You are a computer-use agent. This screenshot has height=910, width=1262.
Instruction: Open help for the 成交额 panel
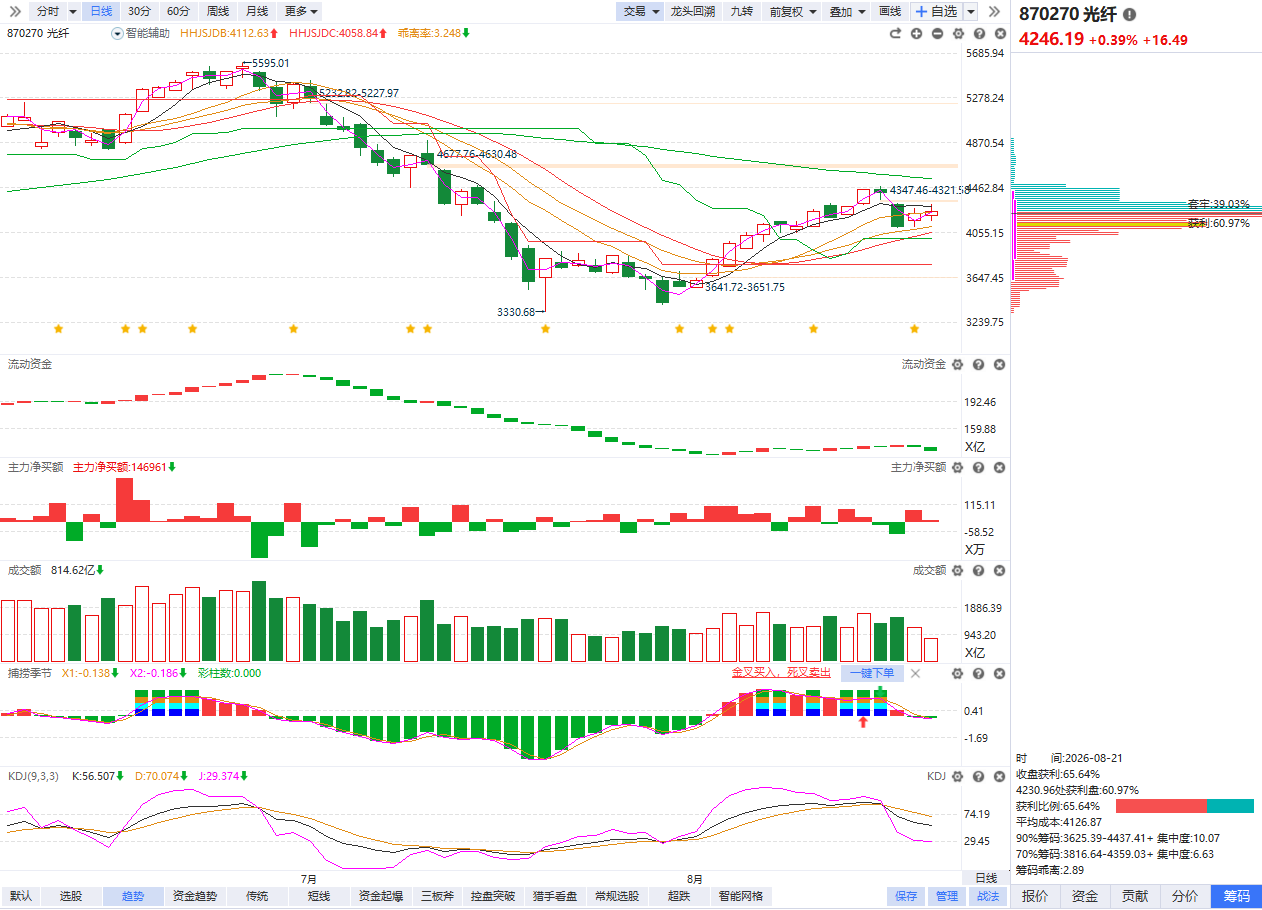(978, 570)
